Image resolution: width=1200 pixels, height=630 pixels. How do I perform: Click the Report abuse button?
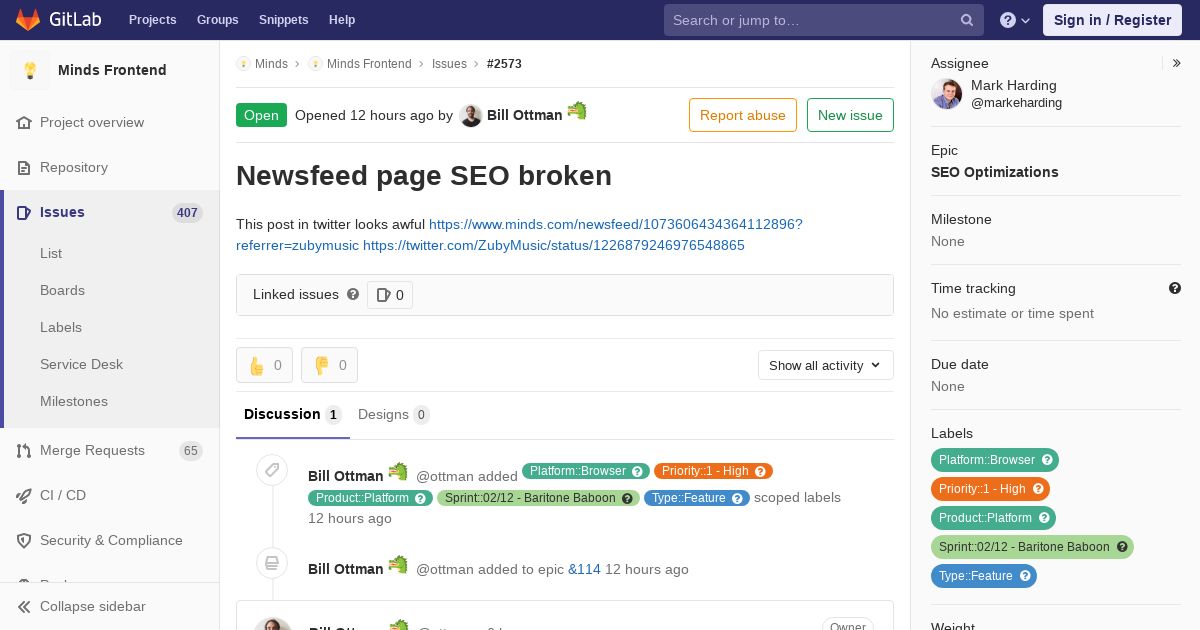click(x=743, y=115)
